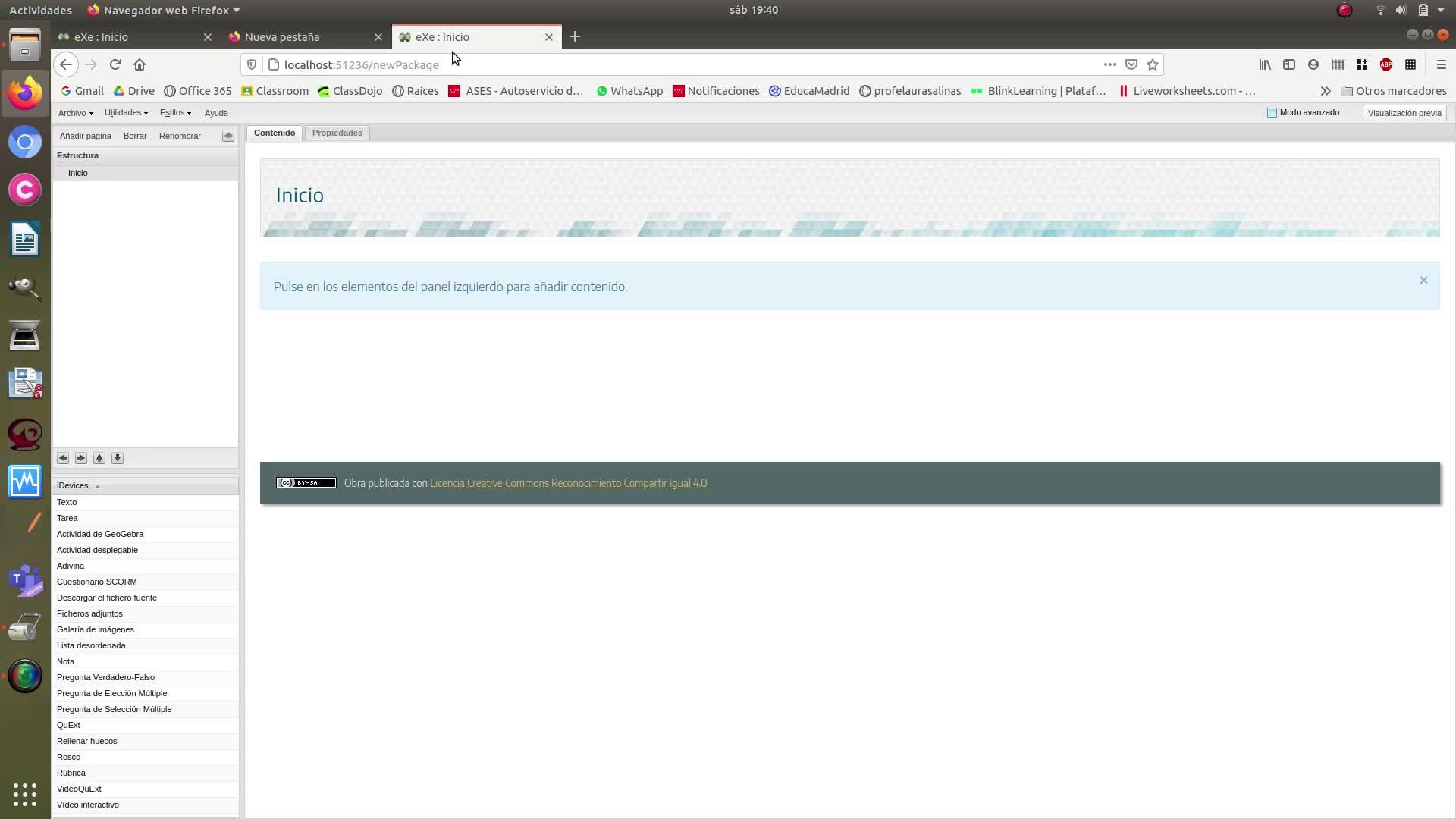Click the Visualización previa button
Screen dimensions: 1456x819
(1404, 113)
